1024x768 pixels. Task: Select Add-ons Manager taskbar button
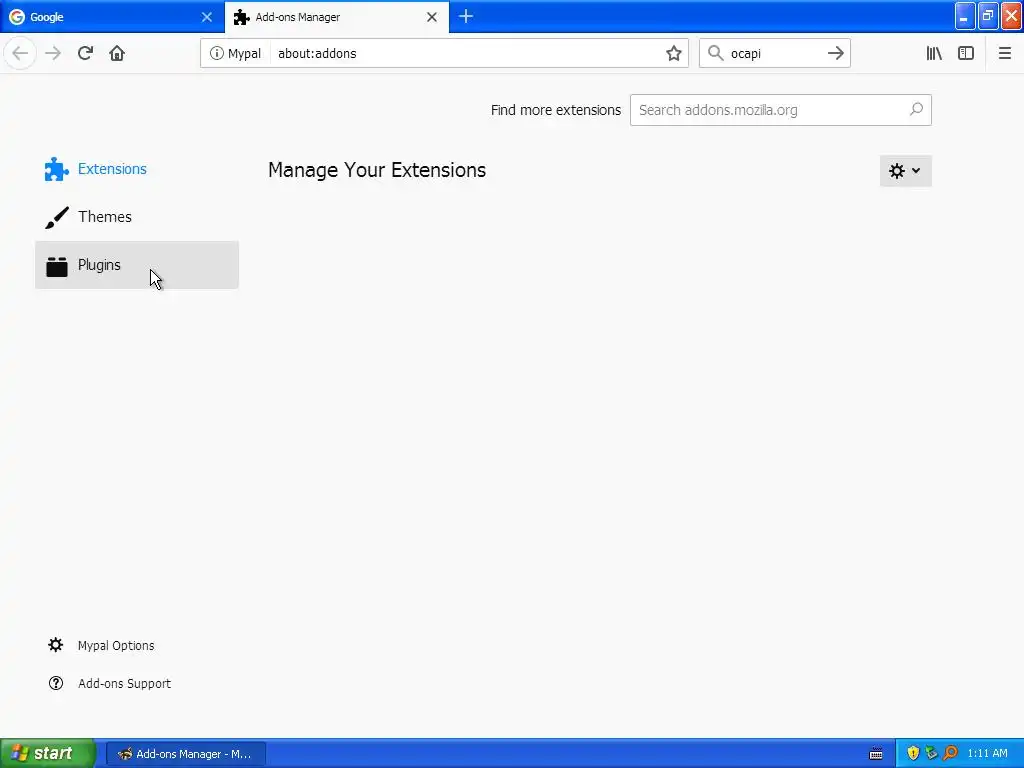pos(186,754)
